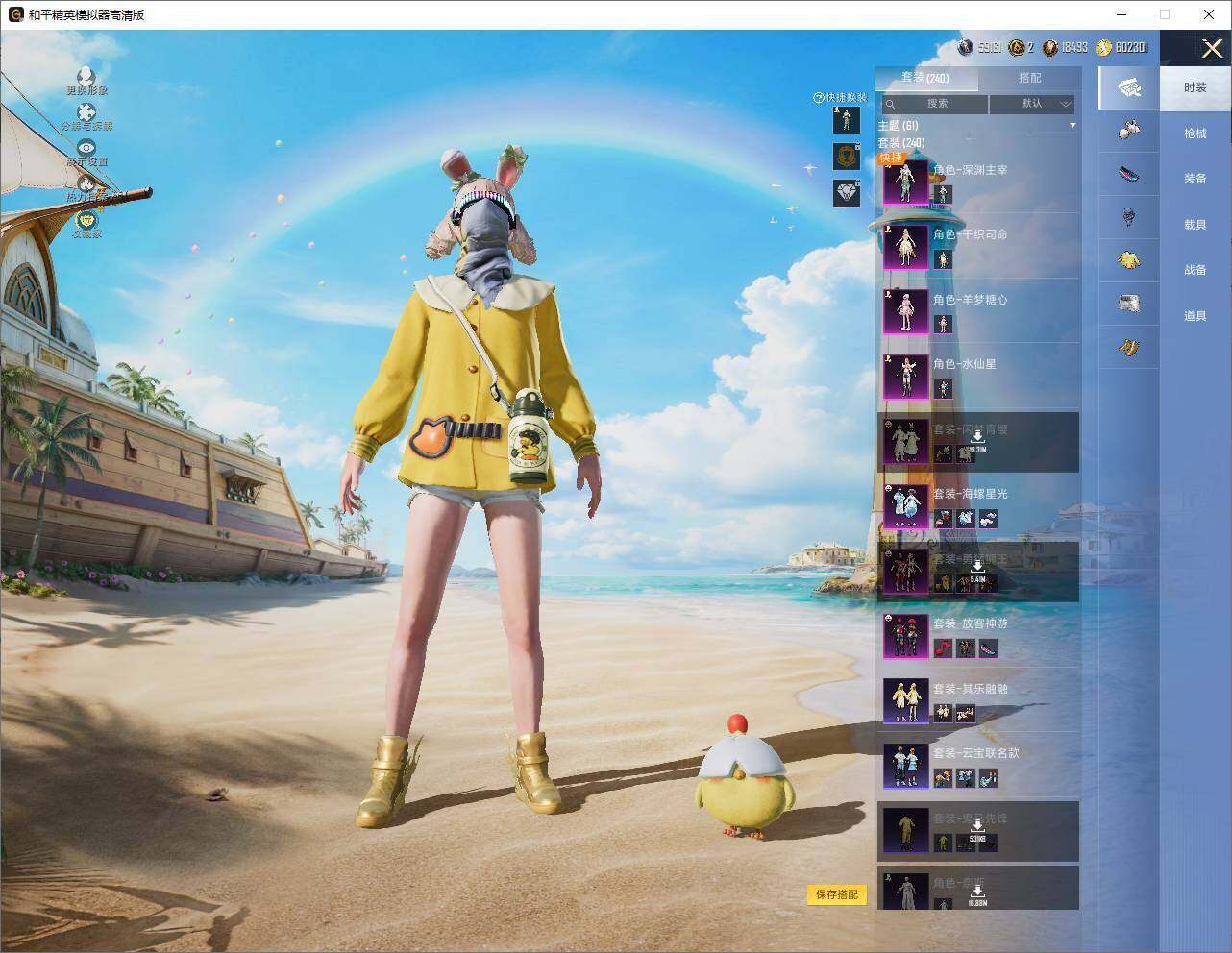Click the 角色-水仙星 label

point(964,364)
